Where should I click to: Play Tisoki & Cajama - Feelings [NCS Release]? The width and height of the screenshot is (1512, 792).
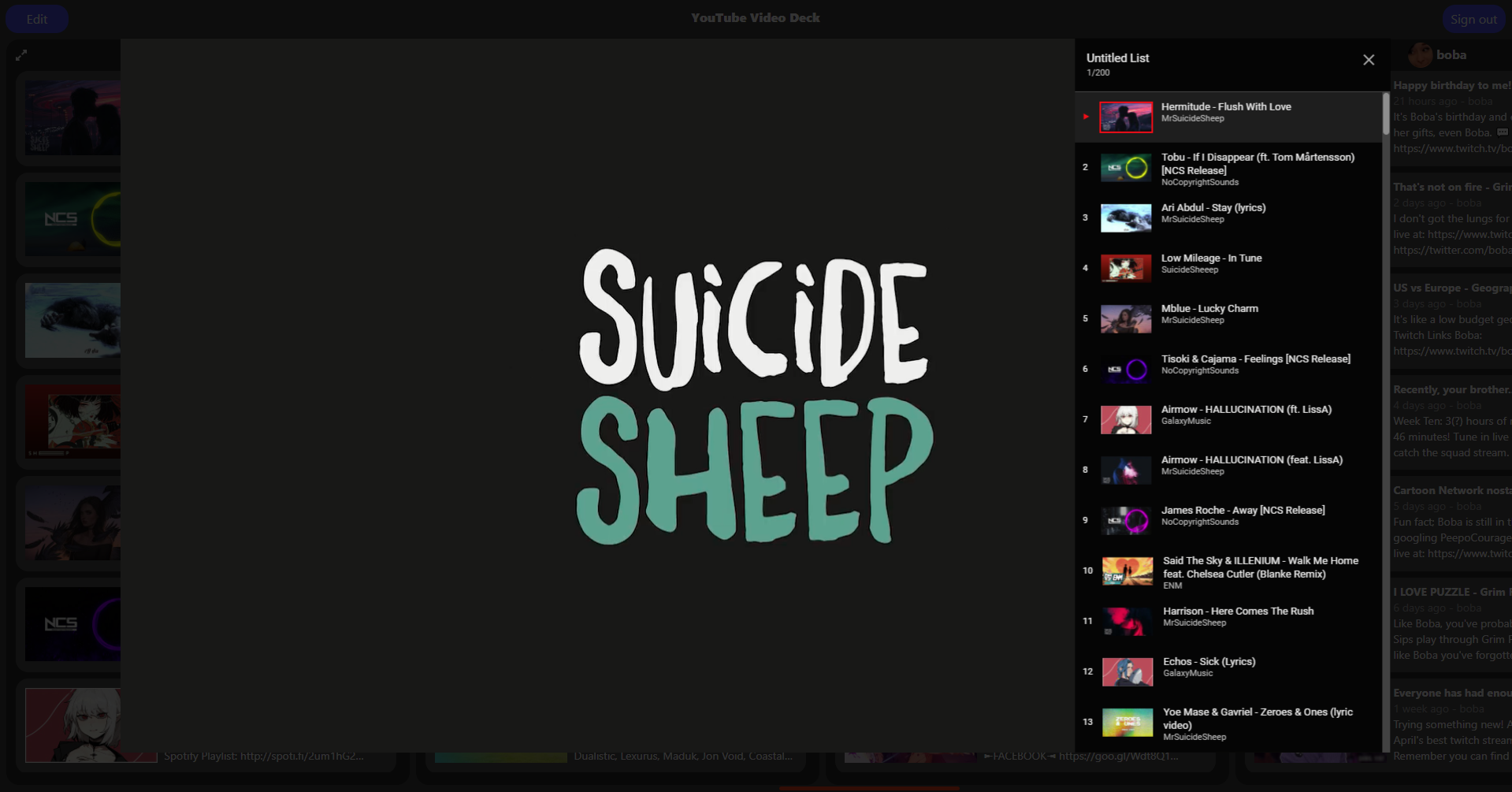pyautogui.click(x=1228, y=369)
